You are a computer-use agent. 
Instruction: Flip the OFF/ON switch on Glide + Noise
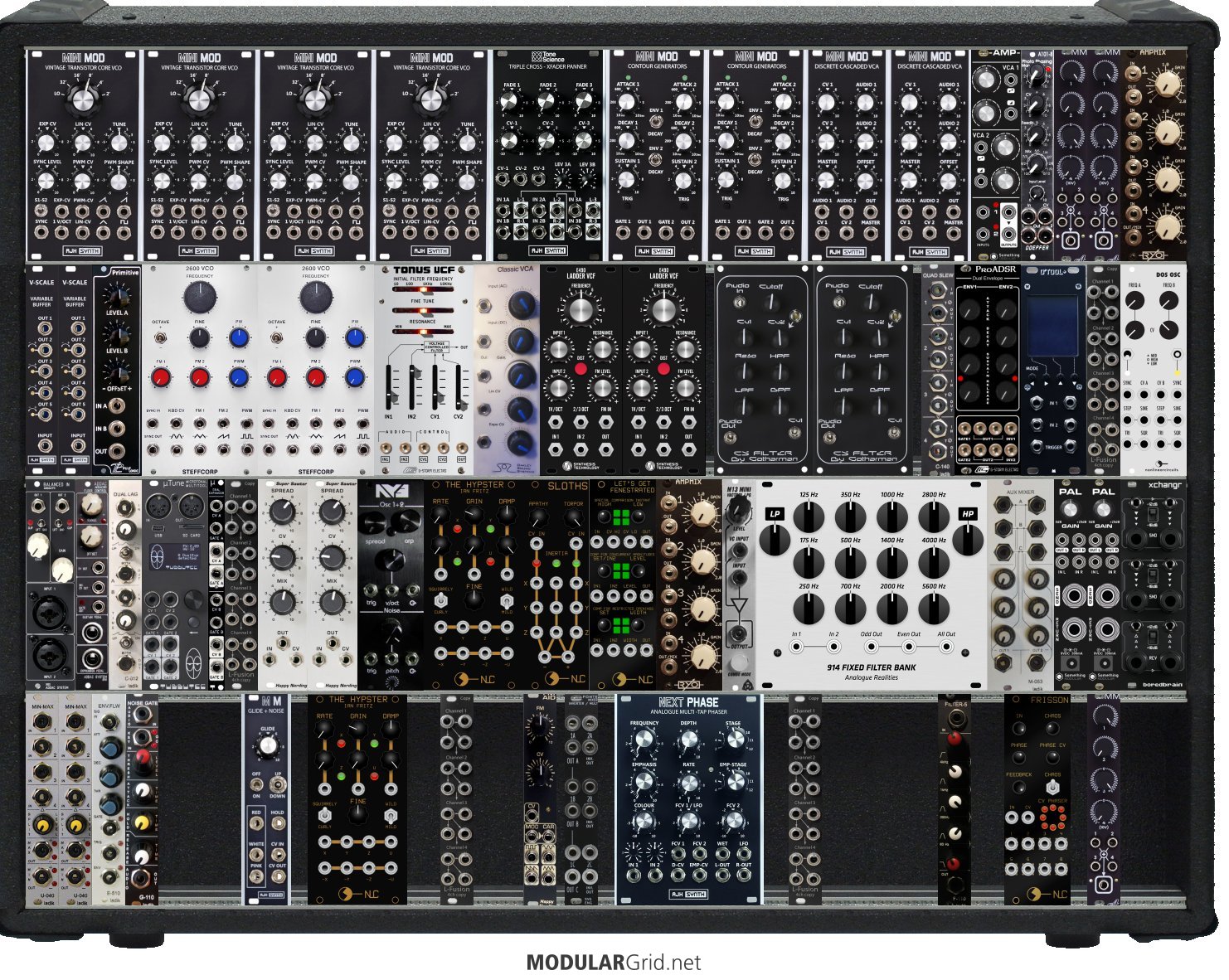[256, 785]
